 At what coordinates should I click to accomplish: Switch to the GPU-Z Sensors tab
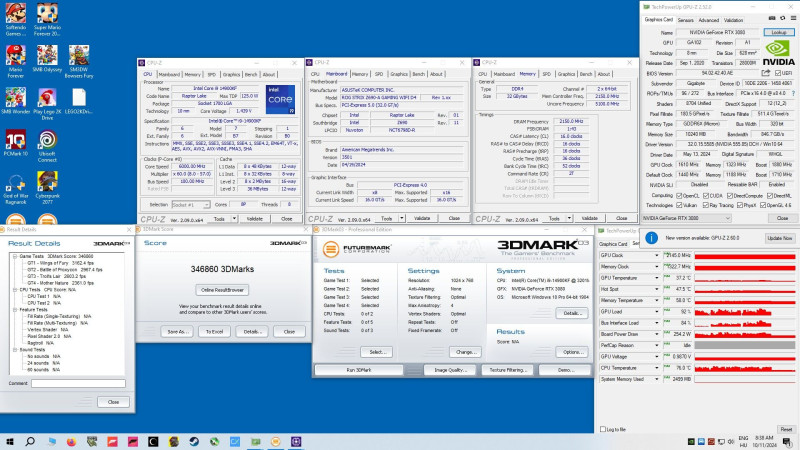pos(685,20)
